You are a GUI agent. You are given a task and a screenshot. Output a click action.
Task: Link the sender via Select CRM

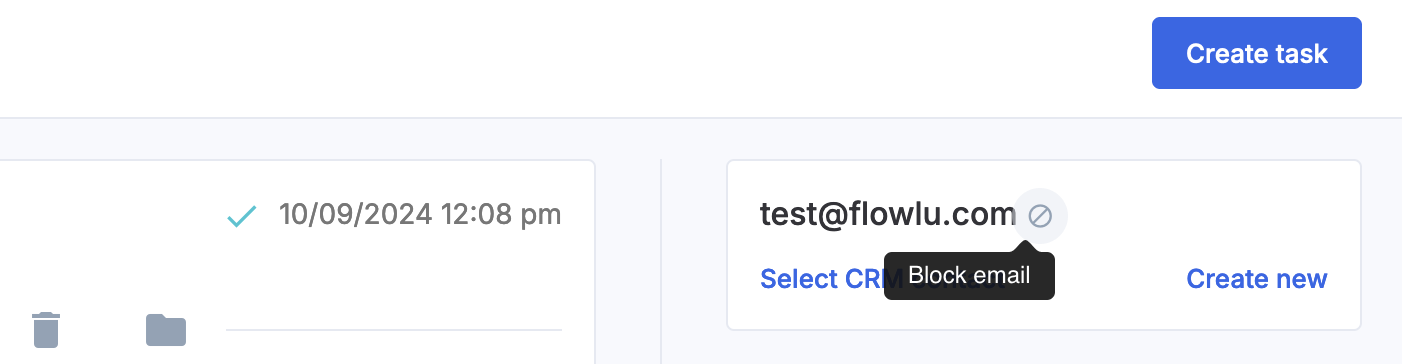tap(822, 279)
